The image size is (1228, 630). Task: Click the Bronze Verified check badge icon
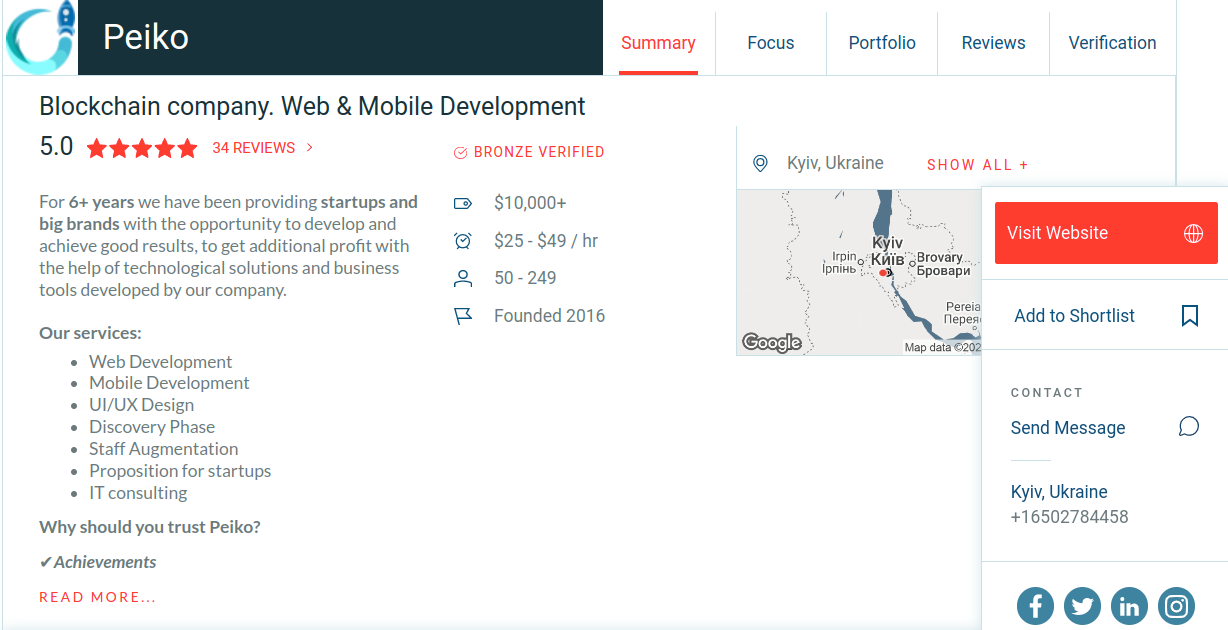point(461,153)
